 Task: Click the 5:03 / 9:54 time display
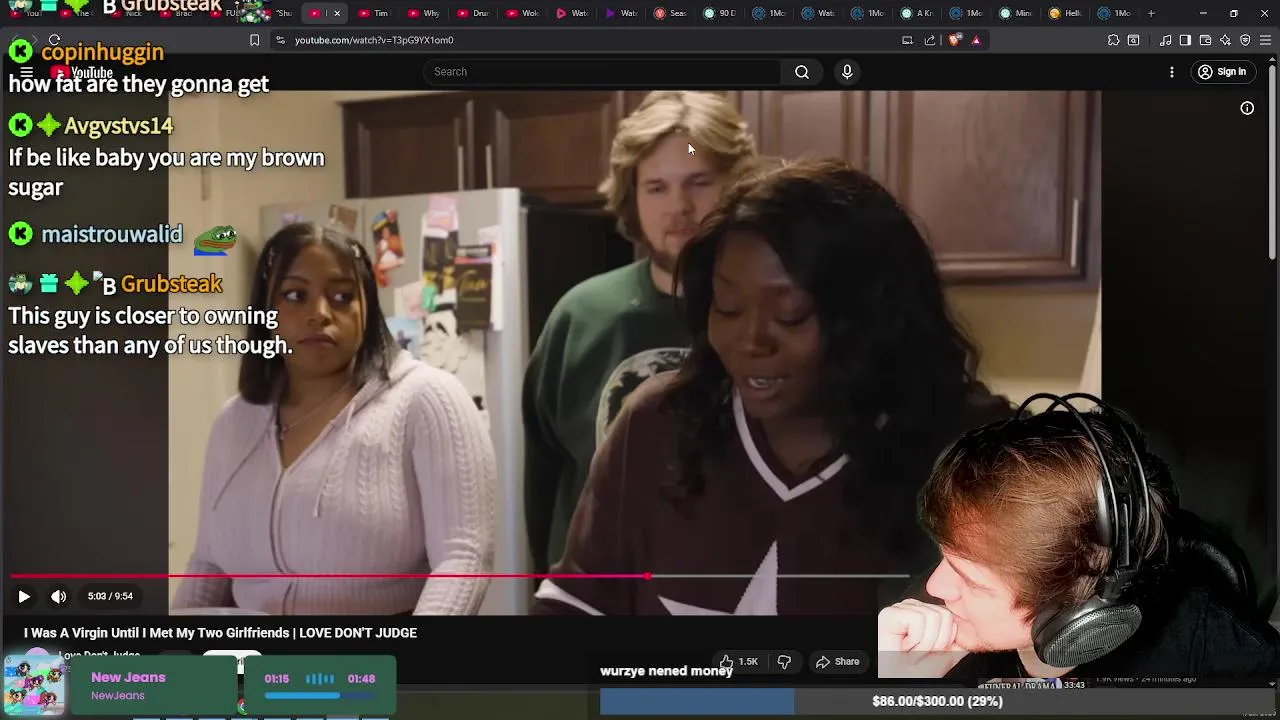(x=110, y=596)
